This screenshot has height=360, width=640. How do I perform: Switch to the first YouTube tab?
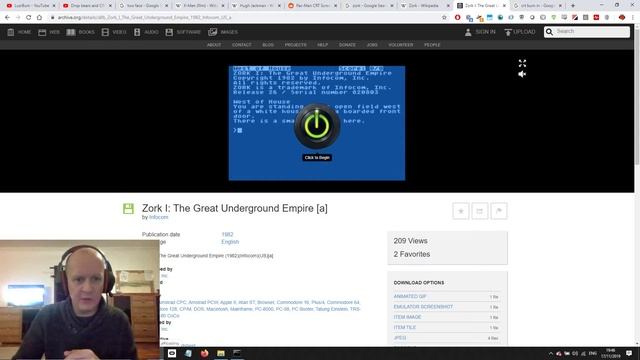click(x=31, y=6)
